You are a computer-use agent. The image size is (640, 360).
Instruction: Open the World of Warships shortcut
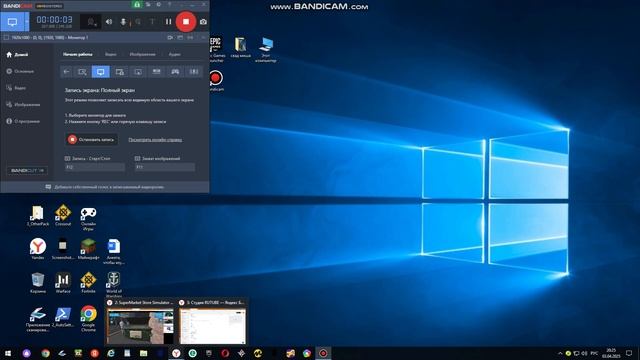[x=113, y=284]
